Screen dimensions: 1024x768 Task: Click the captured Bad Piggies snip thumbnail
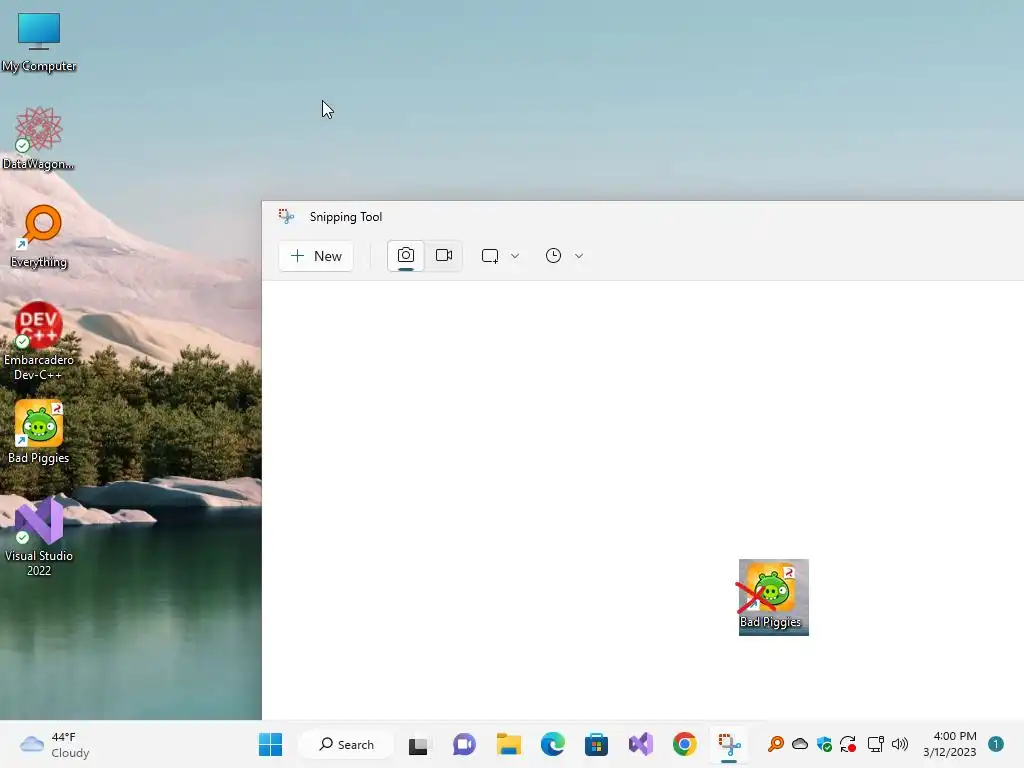point(773,597)
